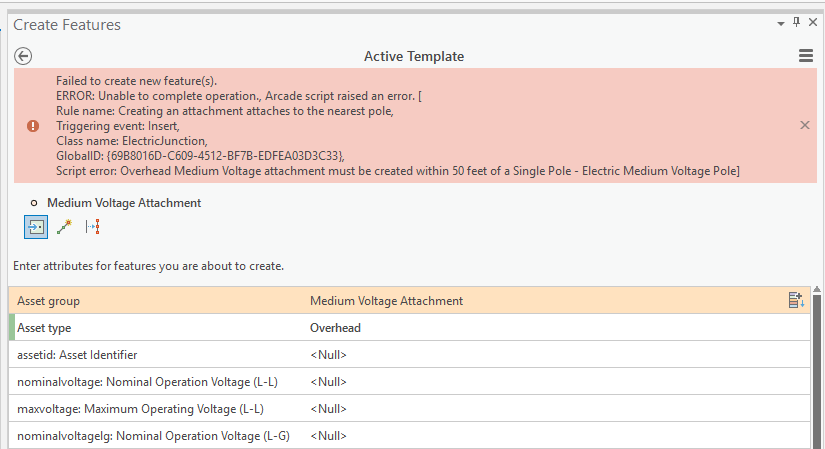Edit the maxvoltage Null value field
This screenshot has height=449, width=825.
point(555,409)
